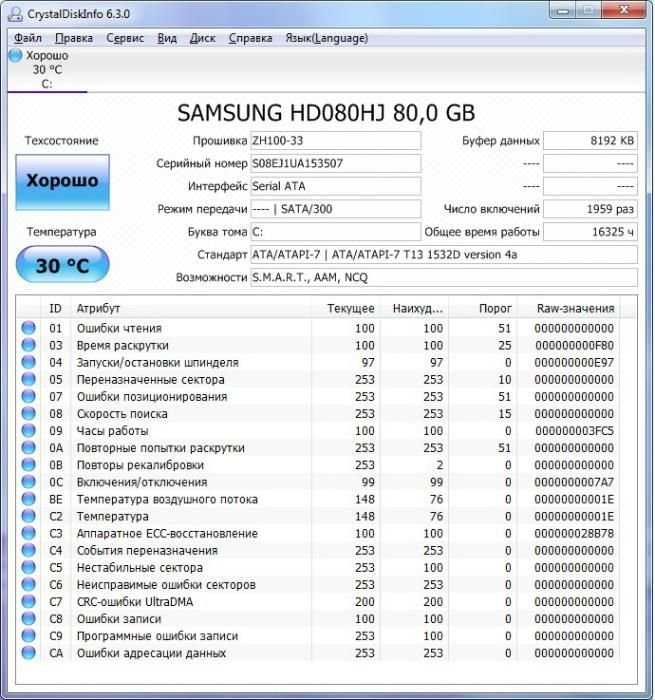The width and height of the screenshot is (655, 700).
Task: Click status icon for События переназначения row
Action: coord(29,550)
